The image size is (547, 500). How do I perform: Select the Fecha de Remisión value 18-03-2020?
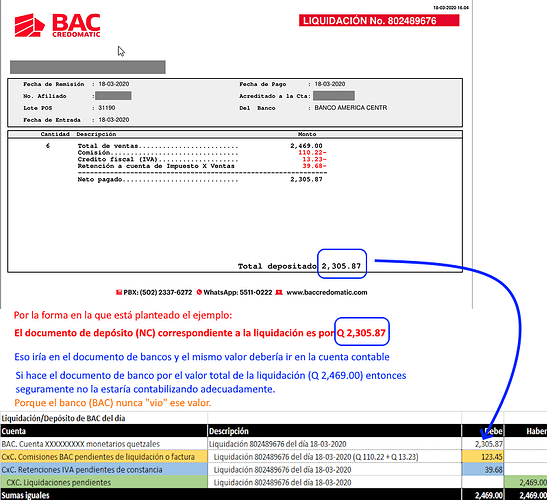click(114, 84)
